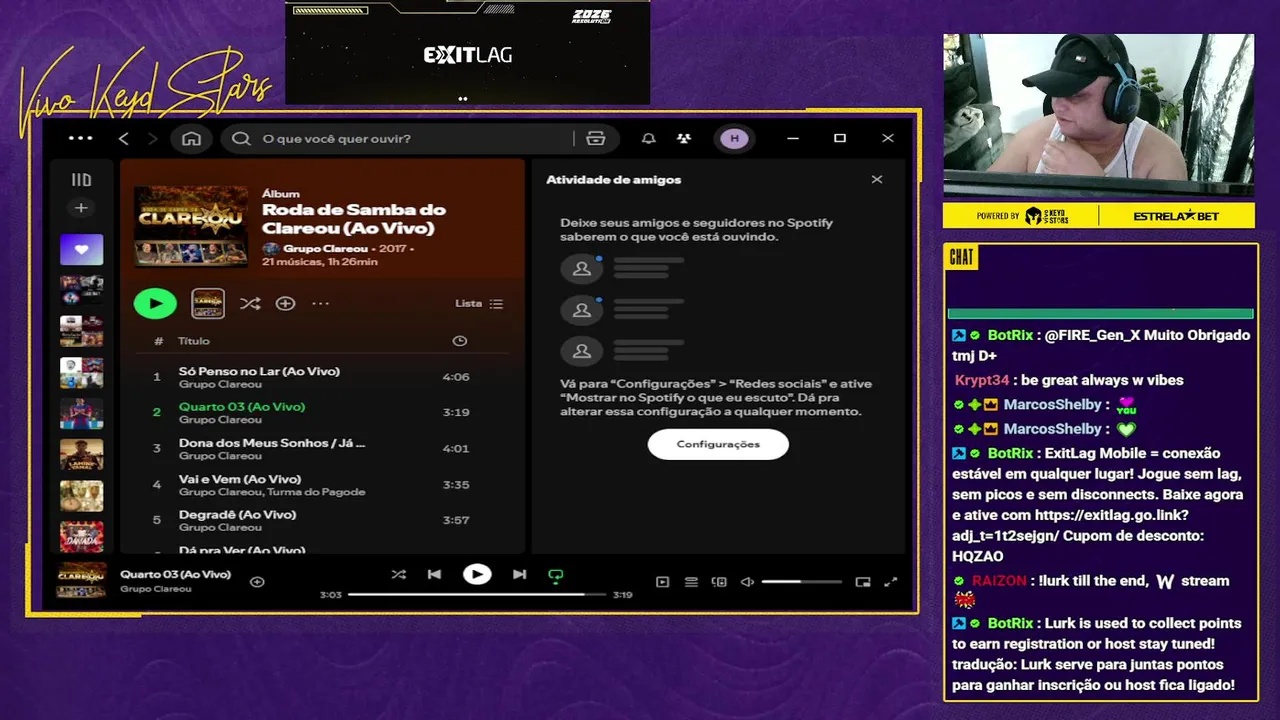Open the Spotify three-dots main menu

(x=81, y=138)
